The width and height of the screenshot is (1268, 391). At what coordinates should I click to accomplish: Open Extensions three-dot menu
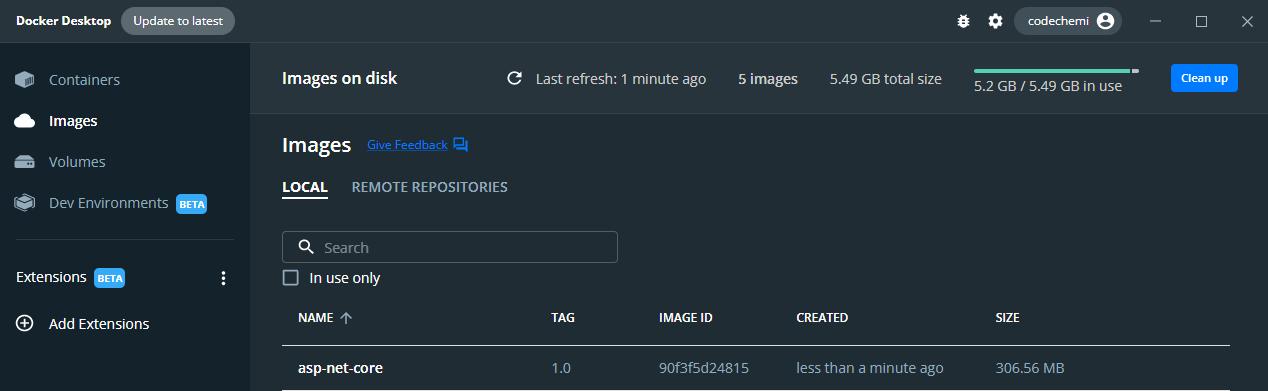223,278
